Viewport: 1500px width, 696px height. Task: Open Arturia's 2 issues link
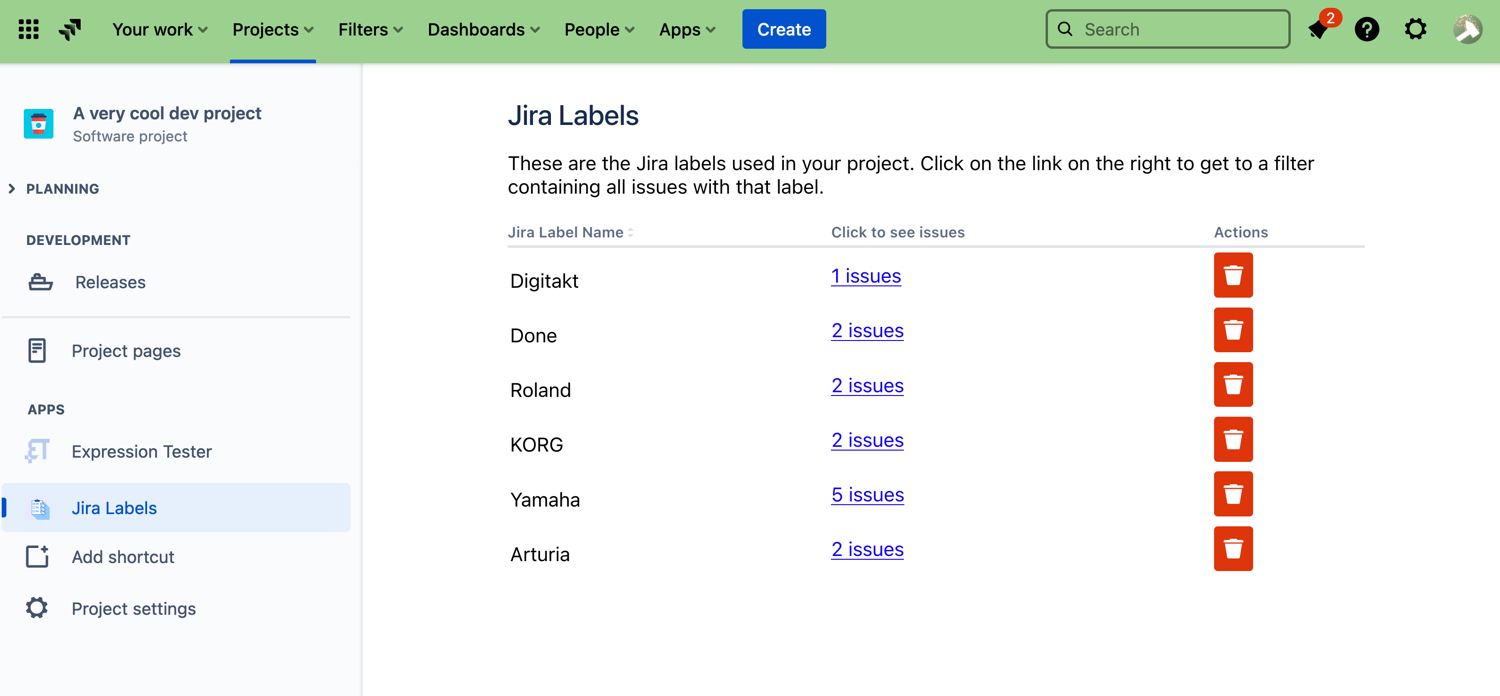(x=867, y=550)
